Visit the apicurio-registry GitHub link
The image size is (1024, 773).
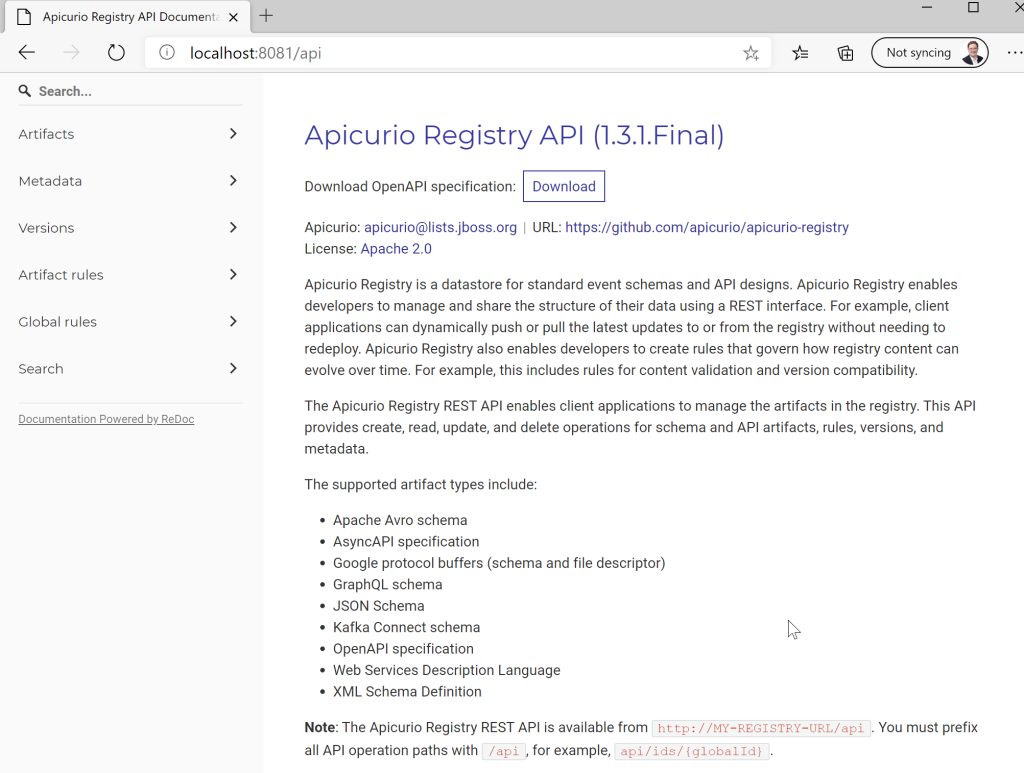[707, 227]
